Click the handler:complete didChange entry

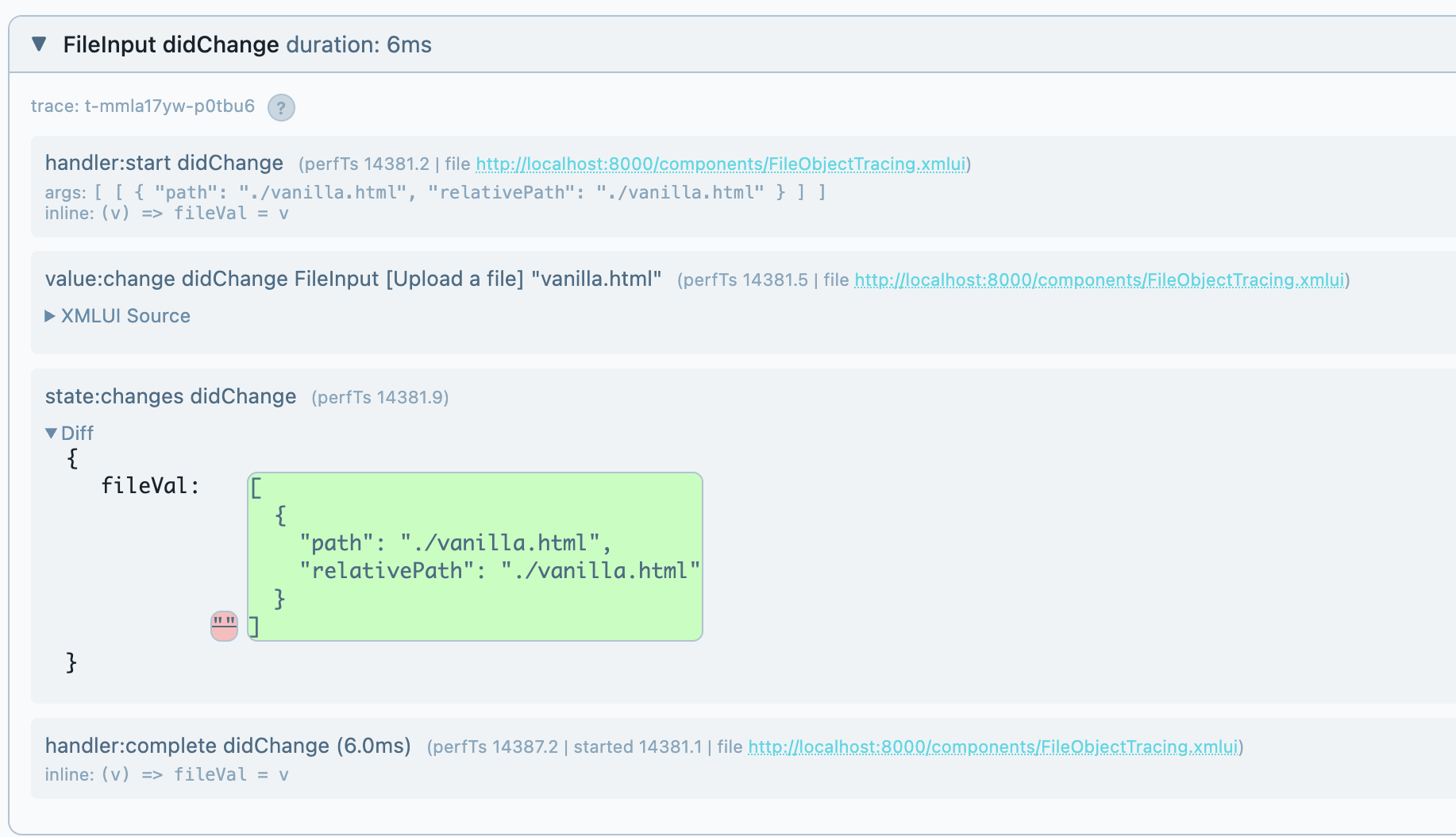(227, 746)
